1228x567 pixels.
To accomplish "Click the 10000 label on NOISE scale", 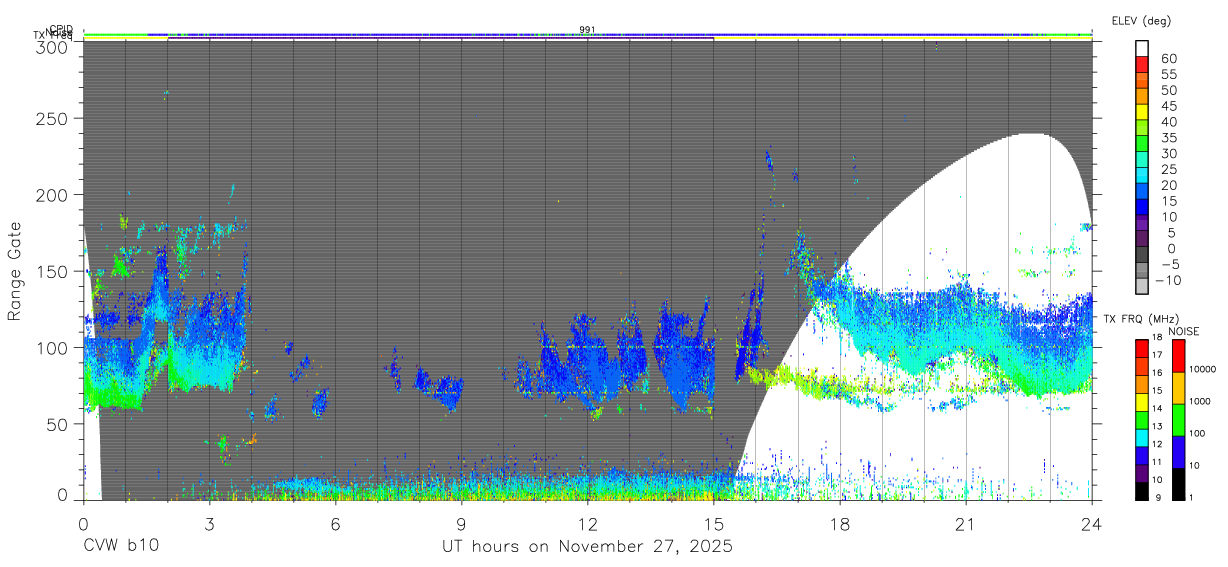I will [x=1203, y=369].
